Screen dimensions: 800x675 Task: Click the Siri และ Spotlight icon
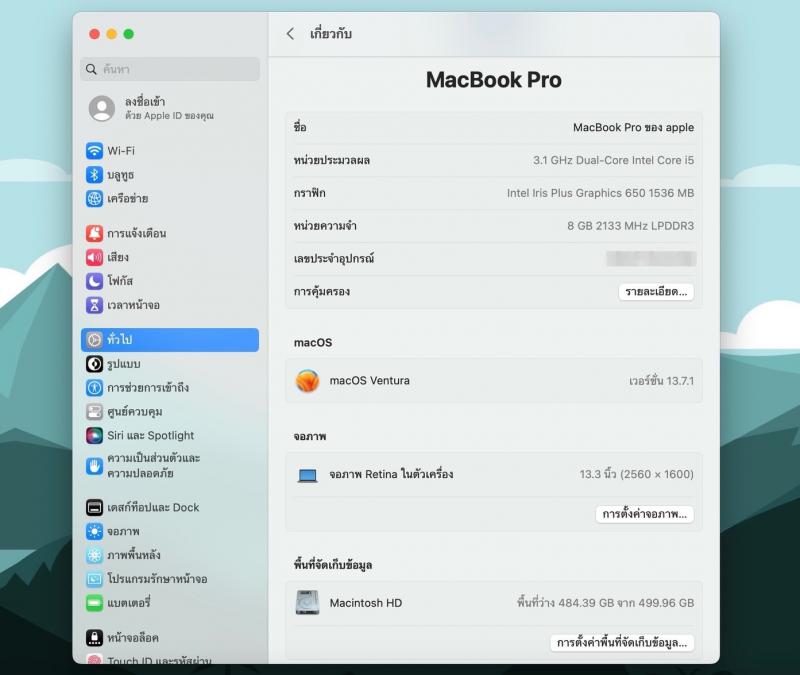pyautogui.click(x=94, y=436)
